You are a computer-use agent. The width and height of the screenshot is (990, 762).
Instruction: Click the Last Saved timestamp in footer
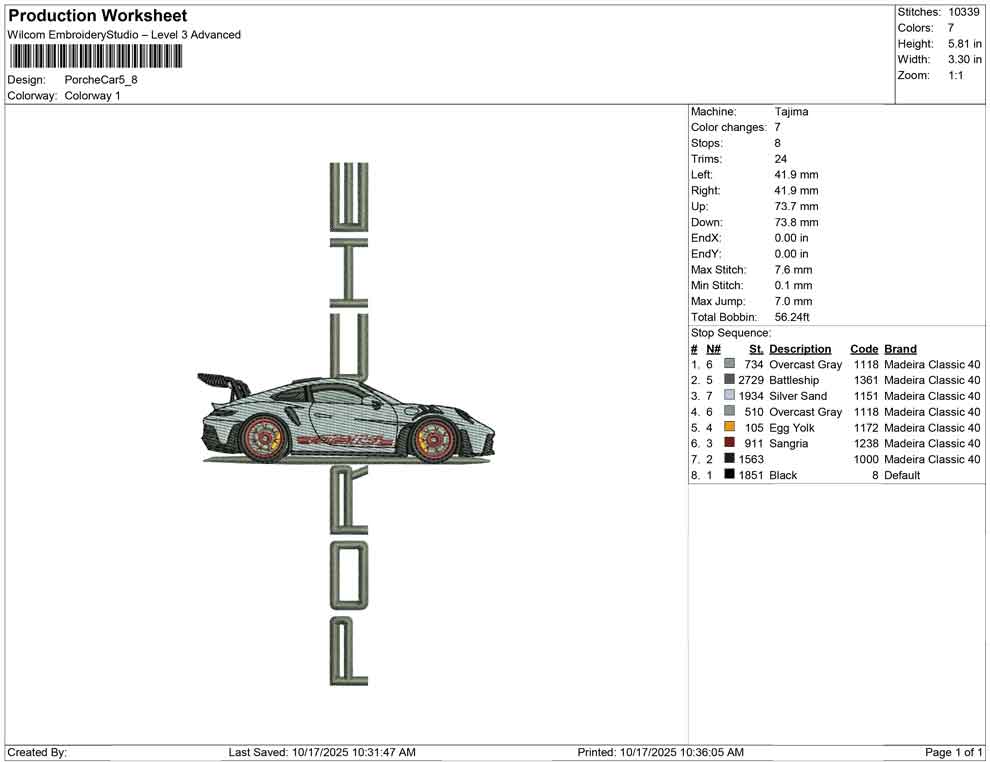point(322,752)
